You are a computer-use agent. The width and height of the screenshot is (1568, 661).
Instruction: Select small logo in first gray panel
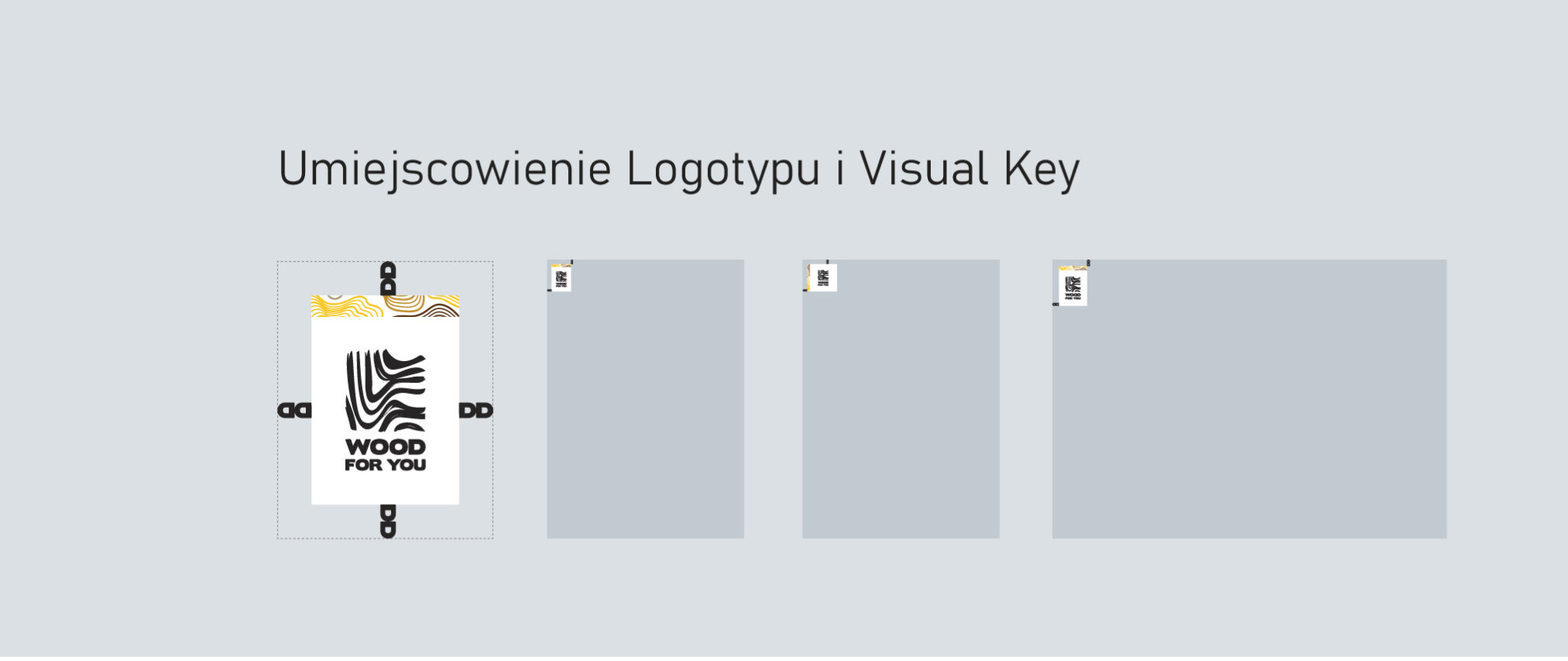[x=560, y=278]
